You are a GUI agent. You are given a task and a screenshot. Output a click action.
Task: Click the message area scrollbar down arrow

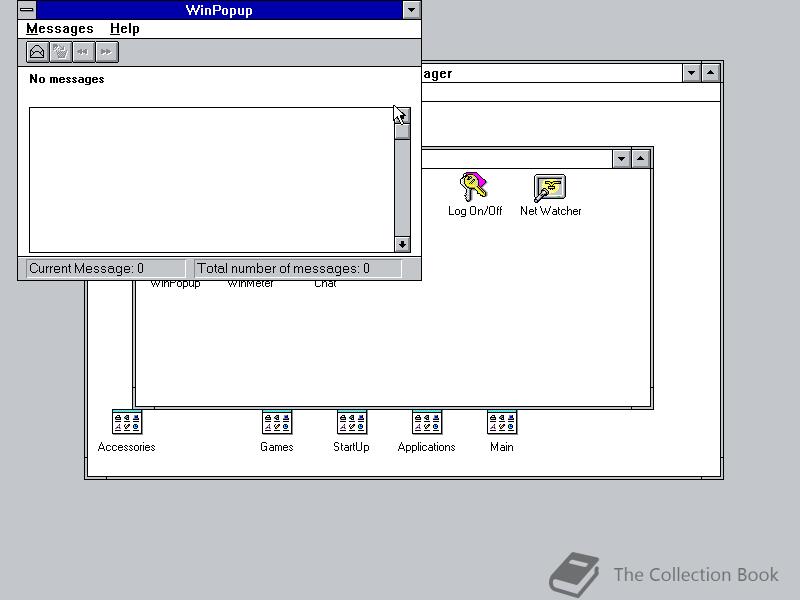[x=403, y=244]
